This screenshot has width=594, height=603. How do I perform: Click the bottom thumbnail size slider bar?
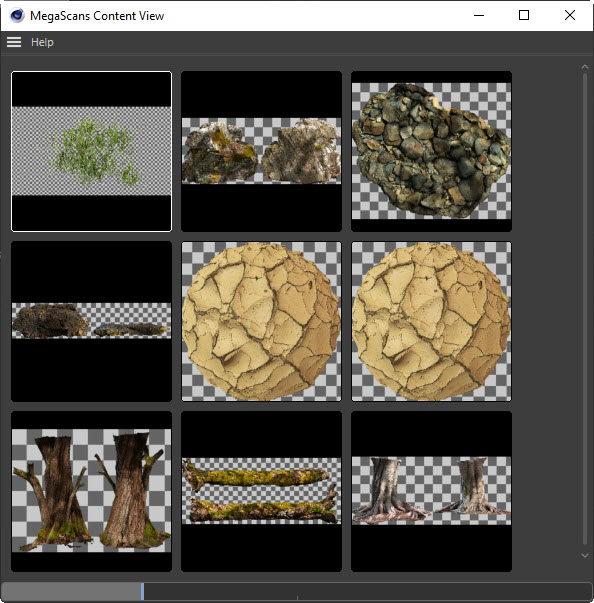click(x=297, y=591)
